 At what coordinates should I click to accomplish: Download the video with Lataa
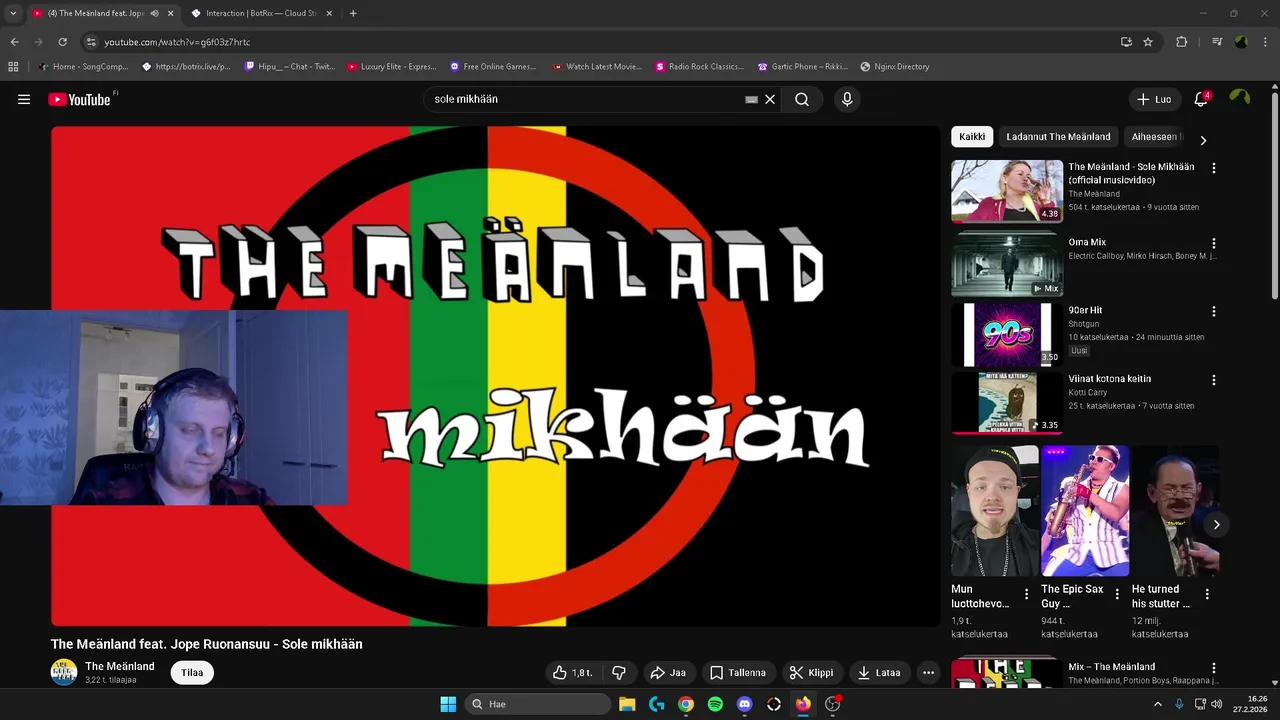879,673
